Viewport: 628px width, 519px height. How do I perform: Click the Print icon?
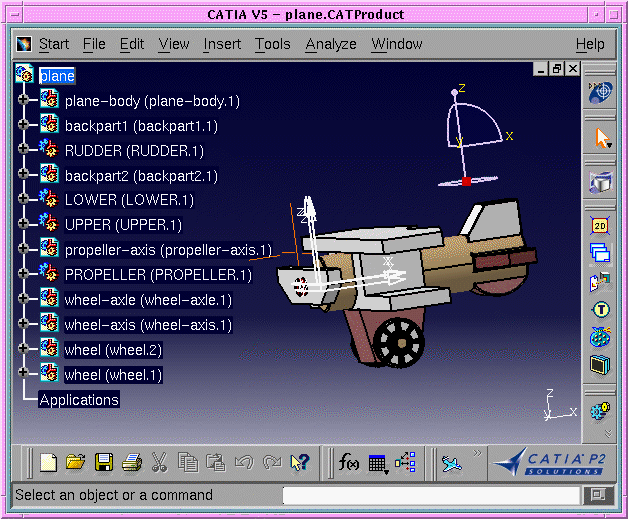131,462
